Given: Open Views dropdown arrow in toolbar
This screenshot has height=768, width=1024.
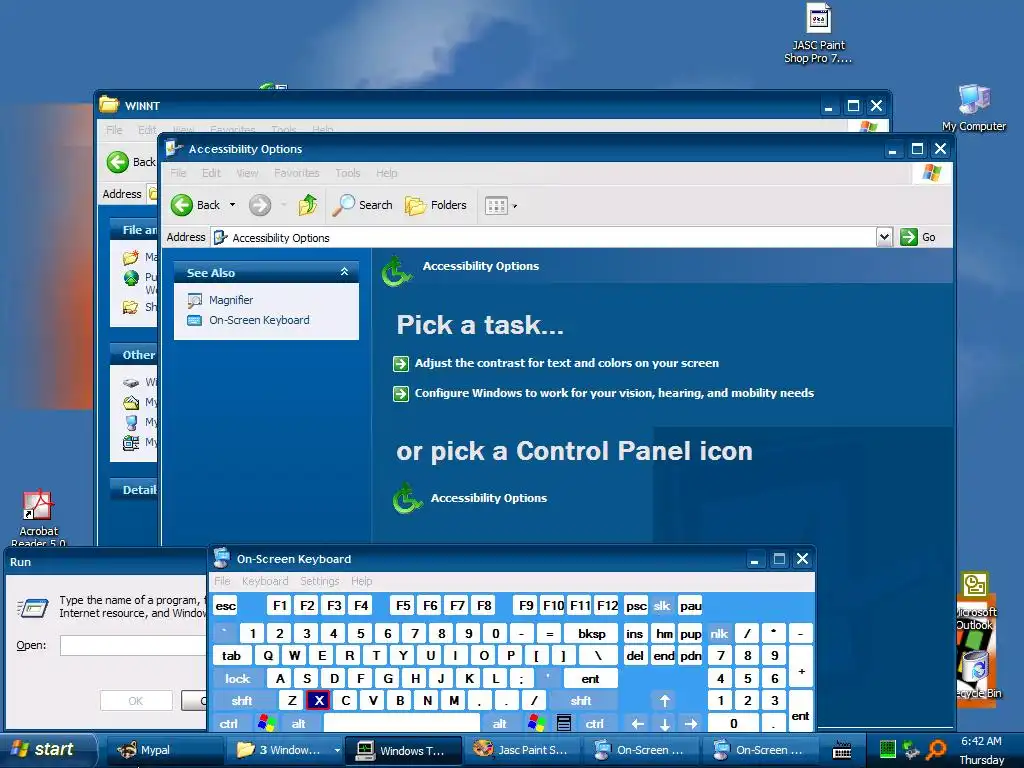Looking at the screenshot, I should point(515,206).
